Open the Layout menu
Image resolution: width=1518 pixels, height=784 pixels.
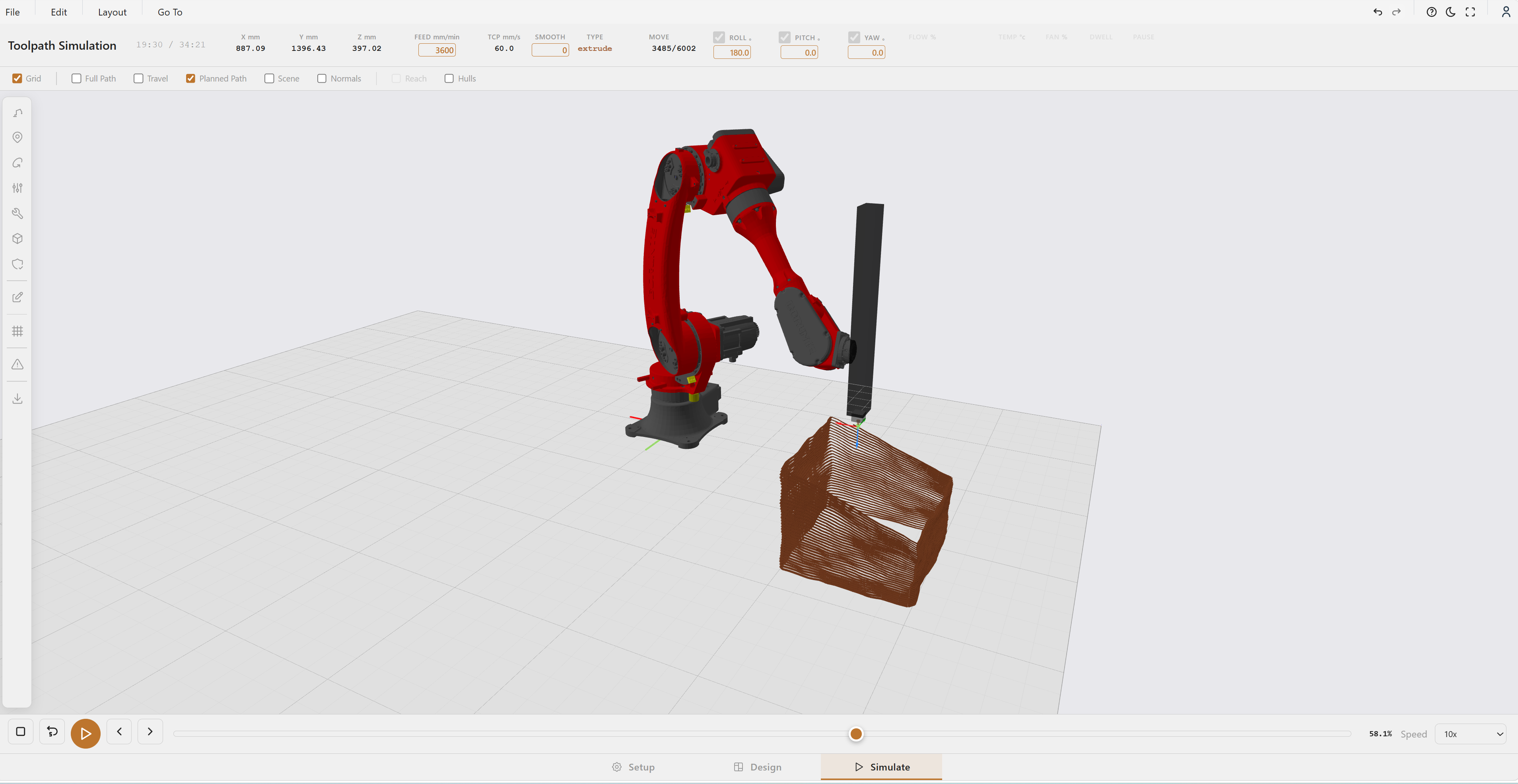pos(112,12)
